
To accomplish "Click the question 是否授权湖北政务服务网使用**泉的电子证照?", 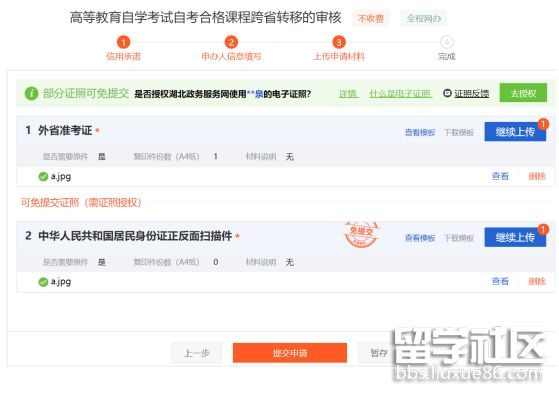I will click(x=222, y=94).
